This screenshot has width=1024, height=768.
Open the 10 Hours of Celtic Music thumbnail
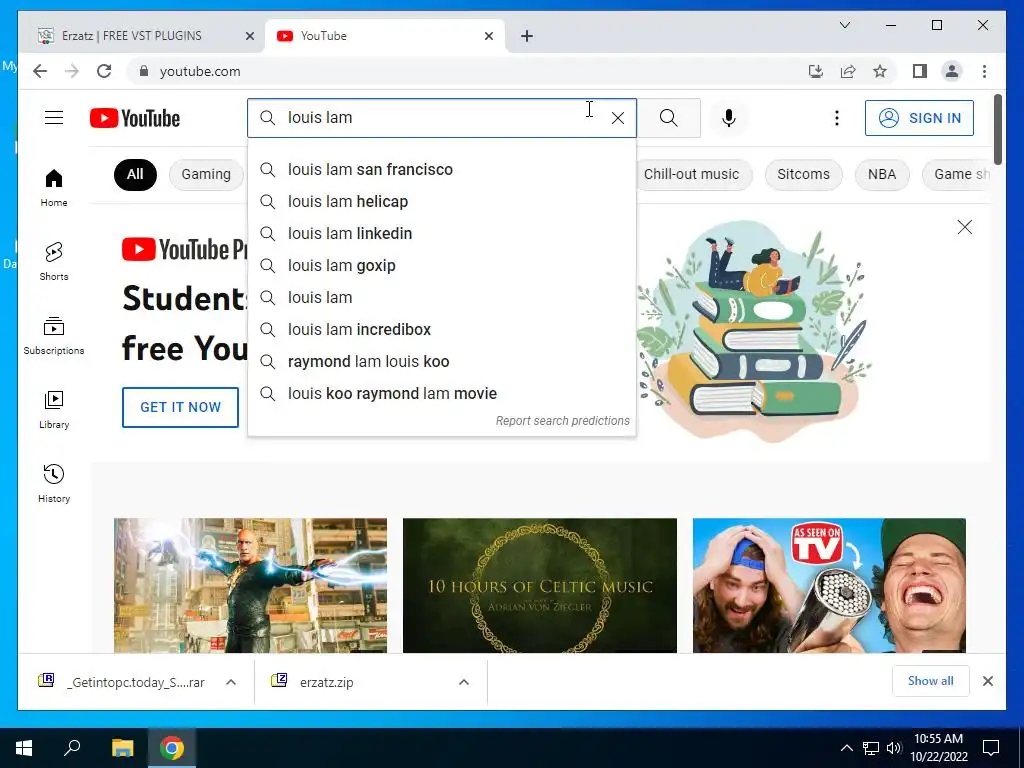(539, 585)
